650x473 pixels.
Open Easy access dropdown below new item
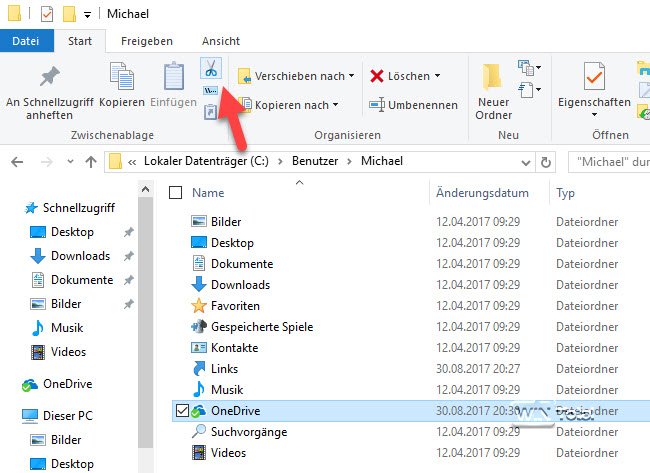[529, 90]
